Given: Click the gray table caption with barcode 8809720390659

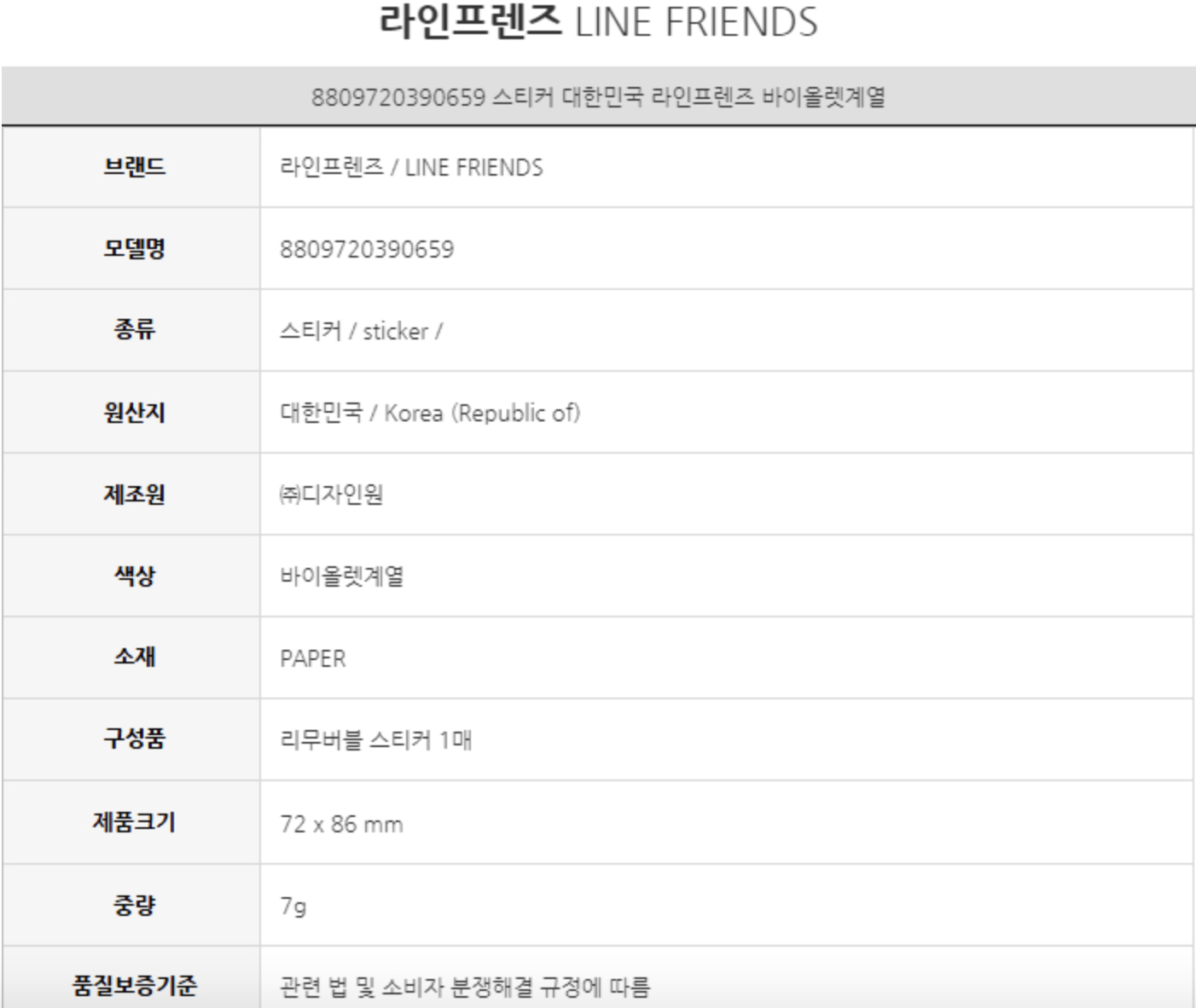Looking at the screenshot, I should [598, 96].
